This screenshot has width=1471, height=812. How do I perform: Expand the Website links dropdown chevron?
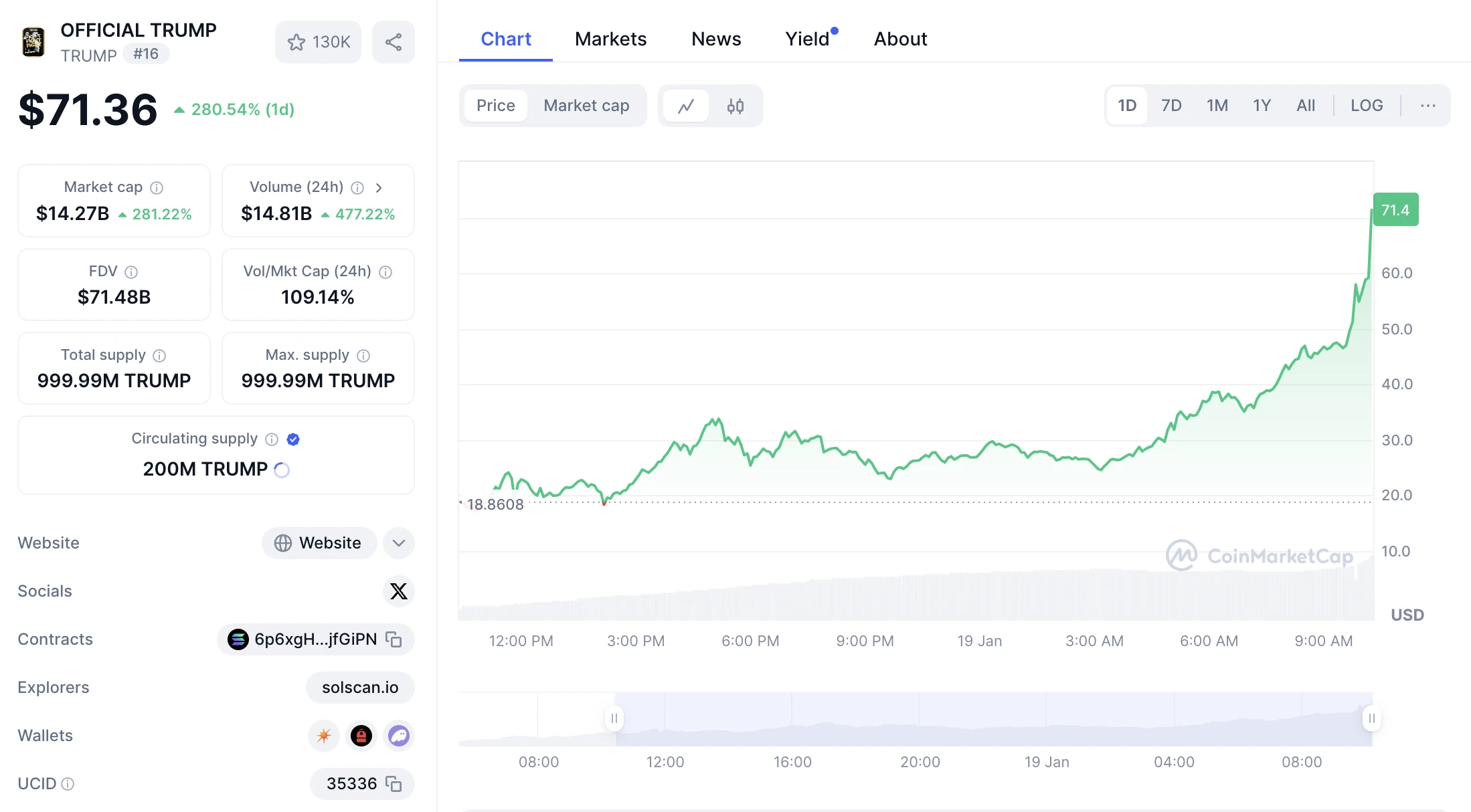(x=399, y=543)
